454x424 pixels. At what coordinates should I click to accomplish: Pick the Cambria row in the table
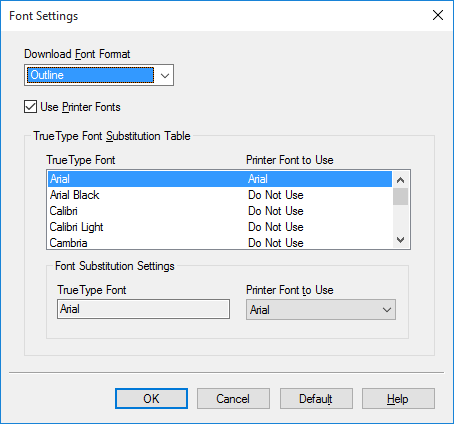(220, 242)
